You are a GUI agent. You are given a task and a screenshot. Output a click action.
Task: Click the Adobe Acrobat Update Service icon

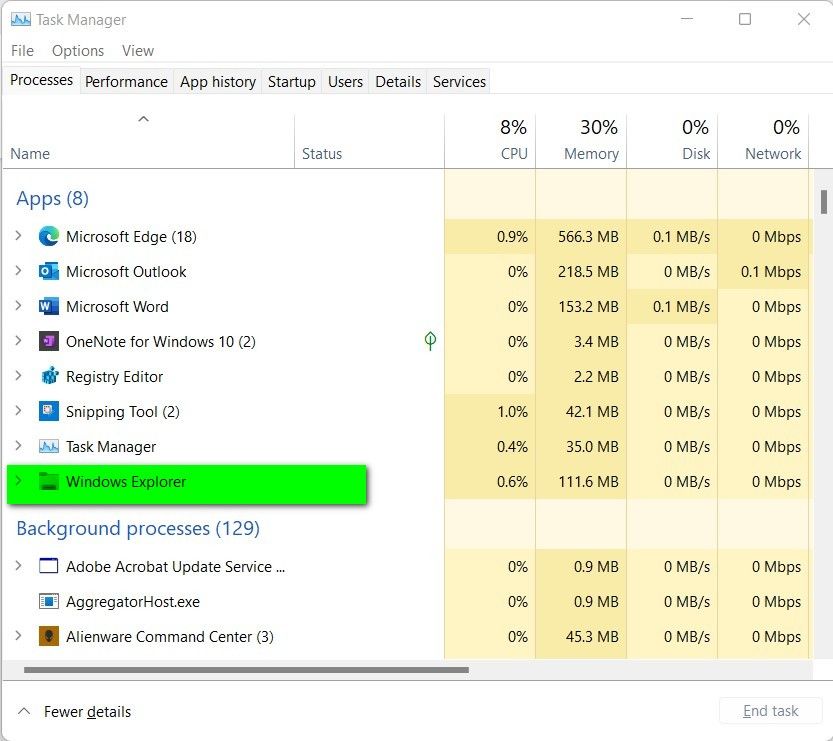tap(47, 566)
